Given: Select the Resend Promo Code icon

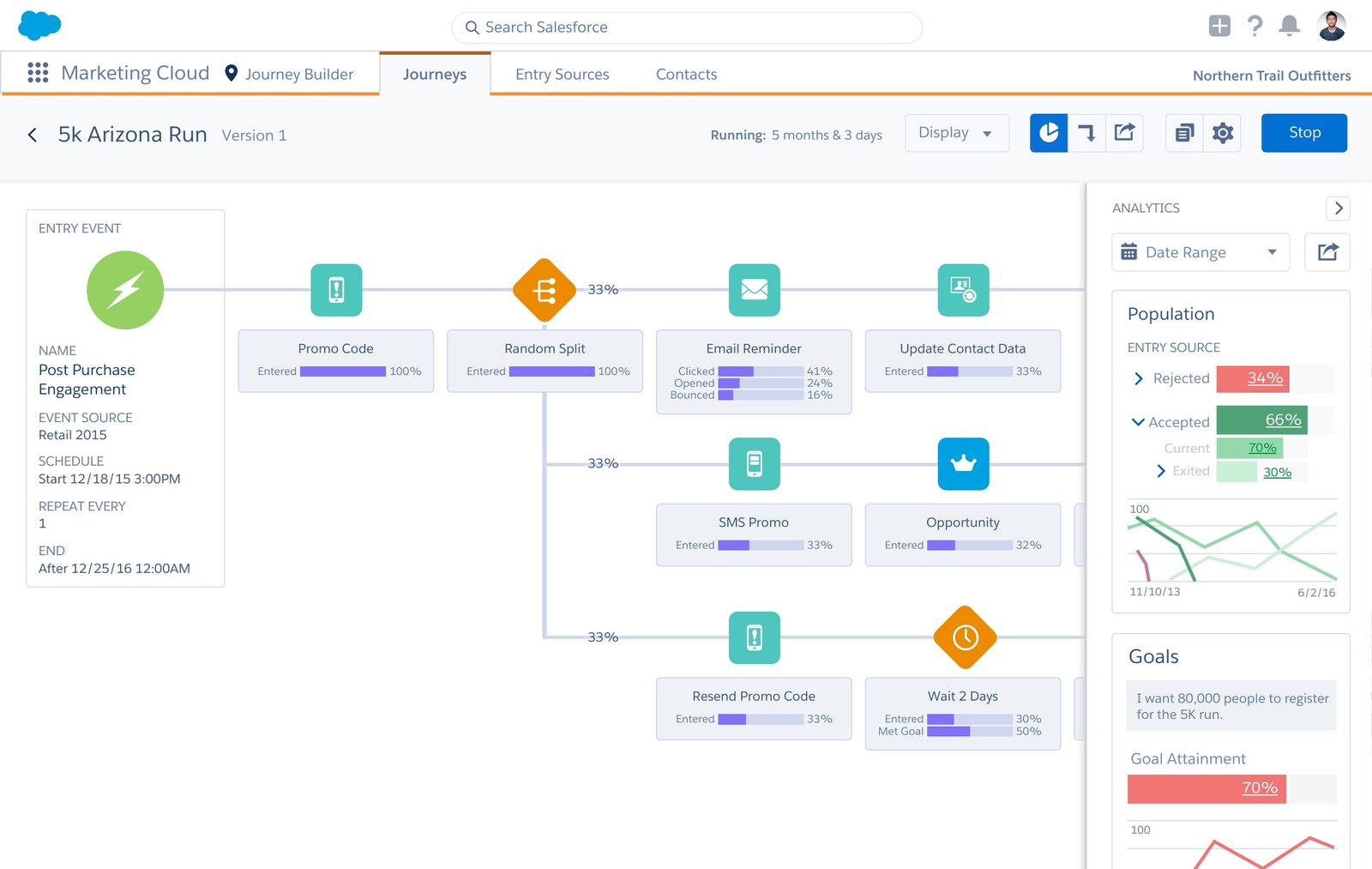Looking at the screenshot, I should coord(755,637).
